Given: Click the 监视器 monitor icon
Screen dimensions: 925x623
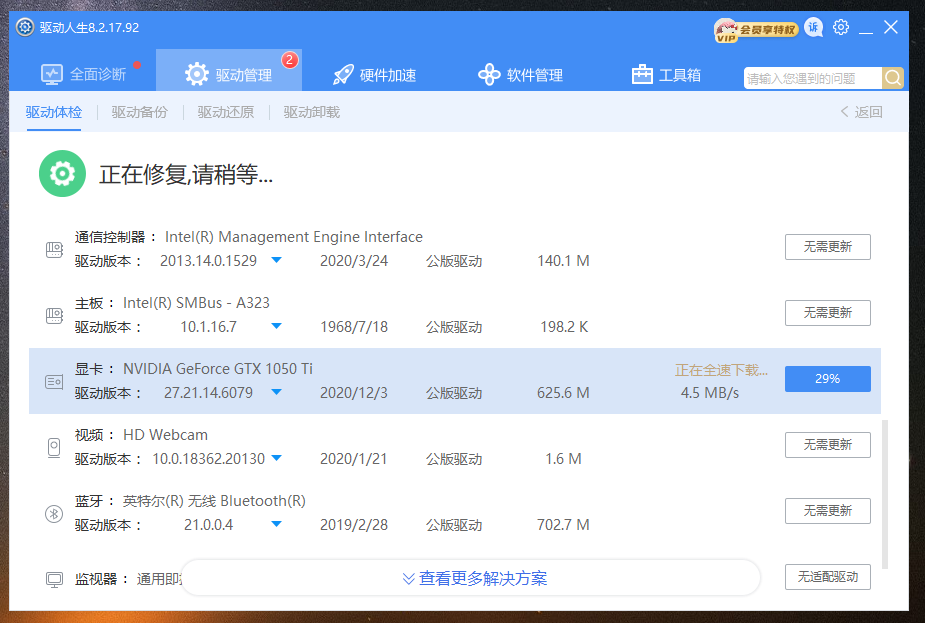Looking at the screenshot, I should click(x=54, y=579).
